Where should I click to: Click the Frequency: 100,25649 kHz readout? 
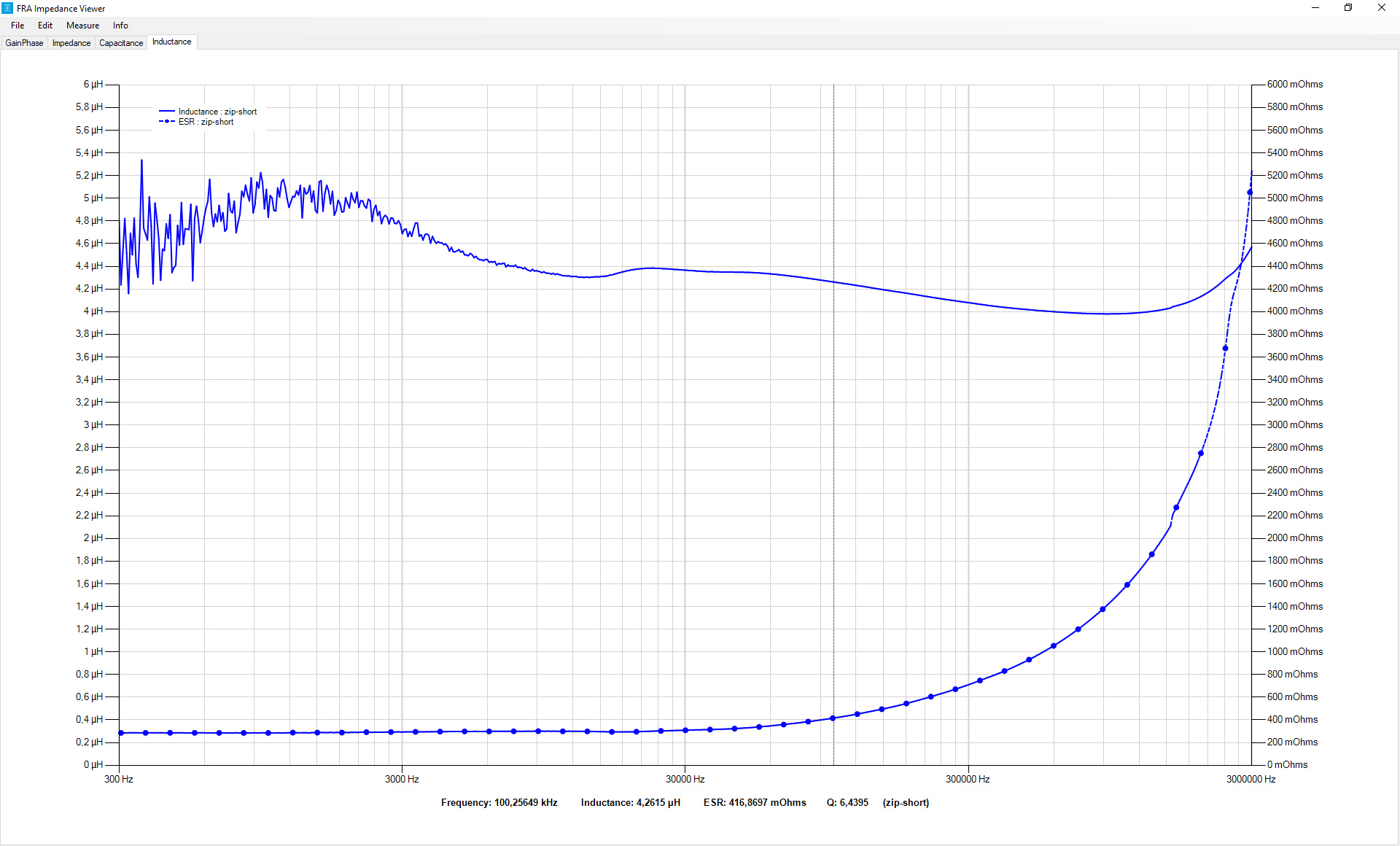click(499, 802)
